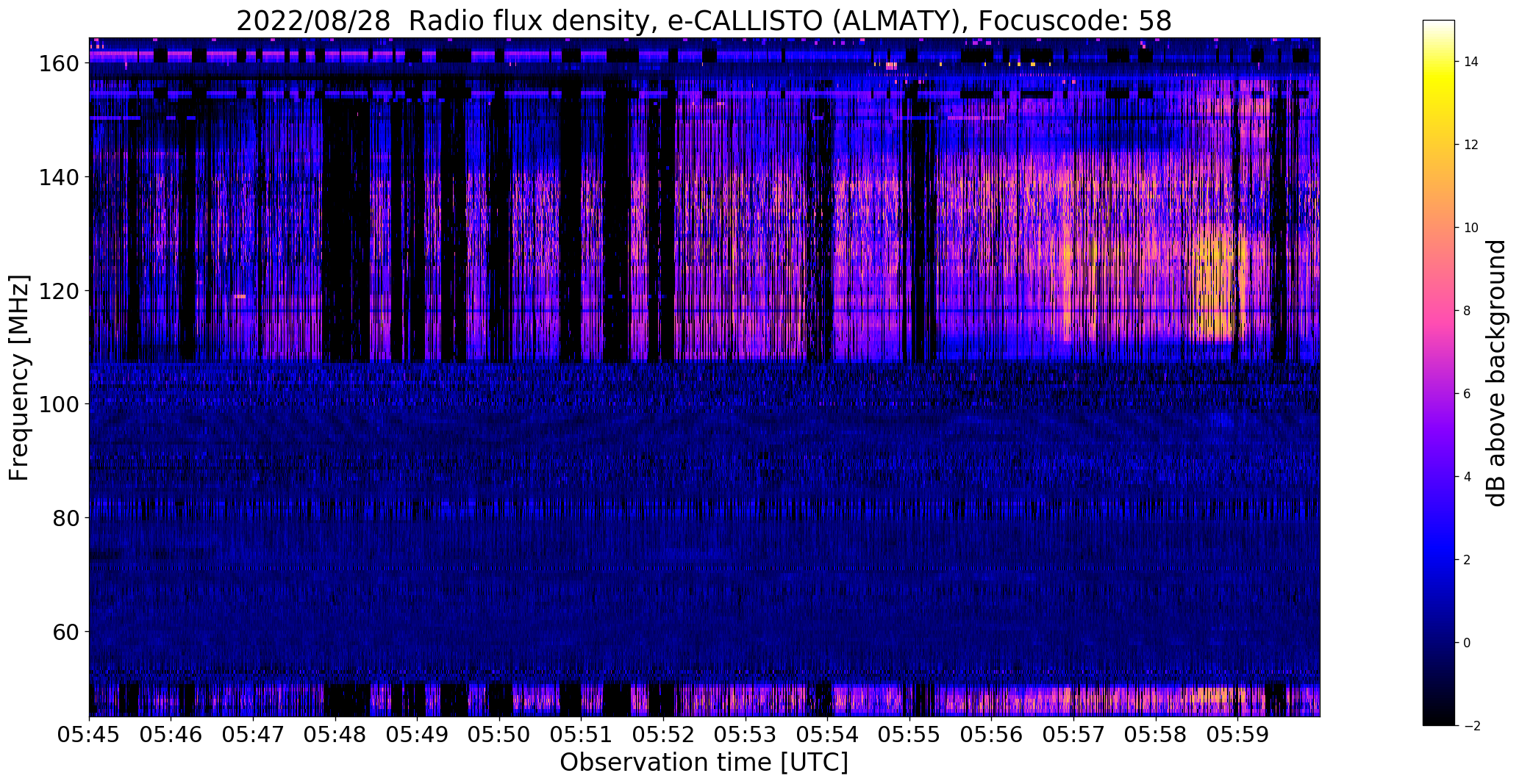
Task: Click the colorbar tick label 12
Action: click(x=1471, y=145)
